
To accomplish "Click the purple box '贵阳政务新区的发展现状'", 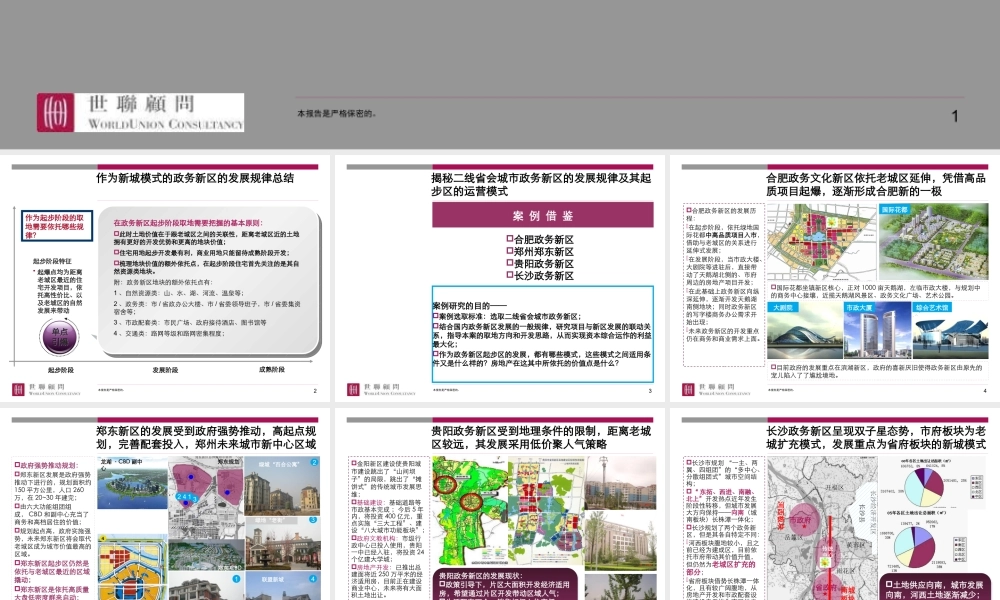I will tap(504, 584).
